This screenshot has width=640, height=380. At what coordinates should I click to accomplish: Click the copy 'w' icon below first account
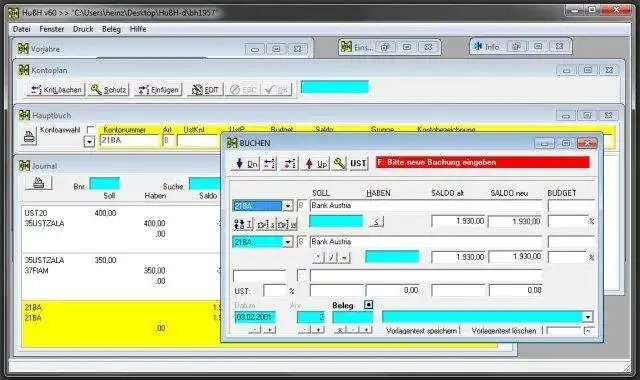click(287, 224)
